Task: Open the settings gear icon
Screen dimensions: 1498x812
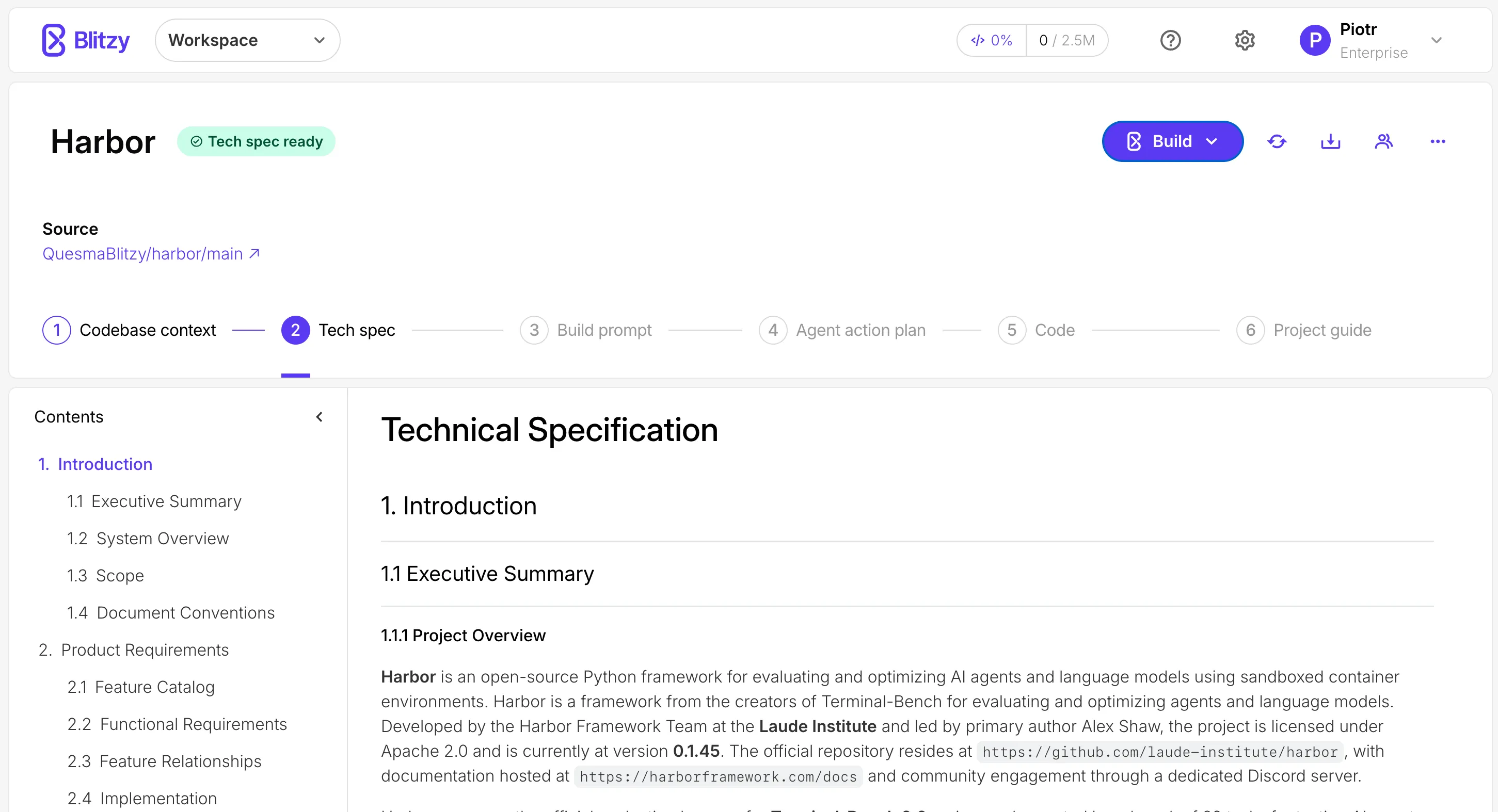Action: pos(1245,40)
